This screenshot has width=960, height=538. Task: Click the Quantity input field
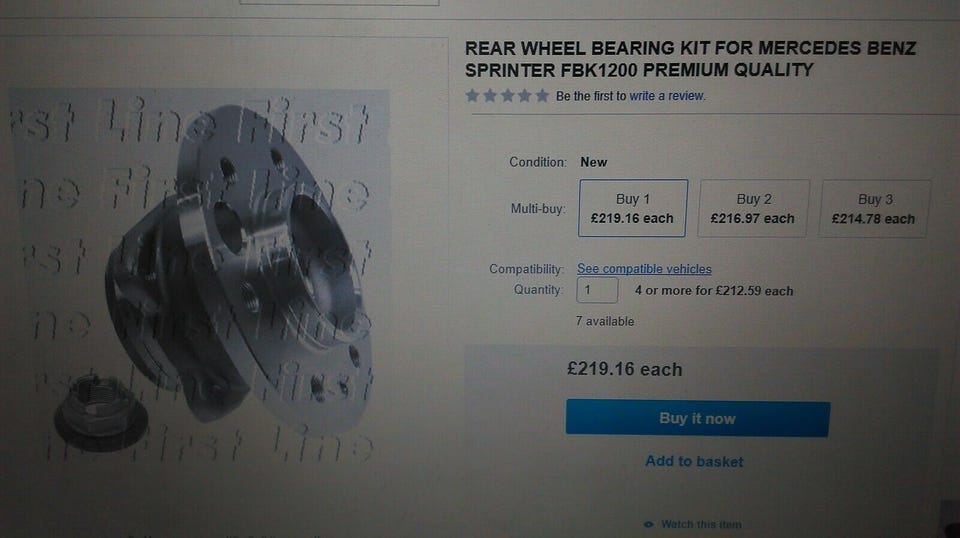(x=597, y=290)
